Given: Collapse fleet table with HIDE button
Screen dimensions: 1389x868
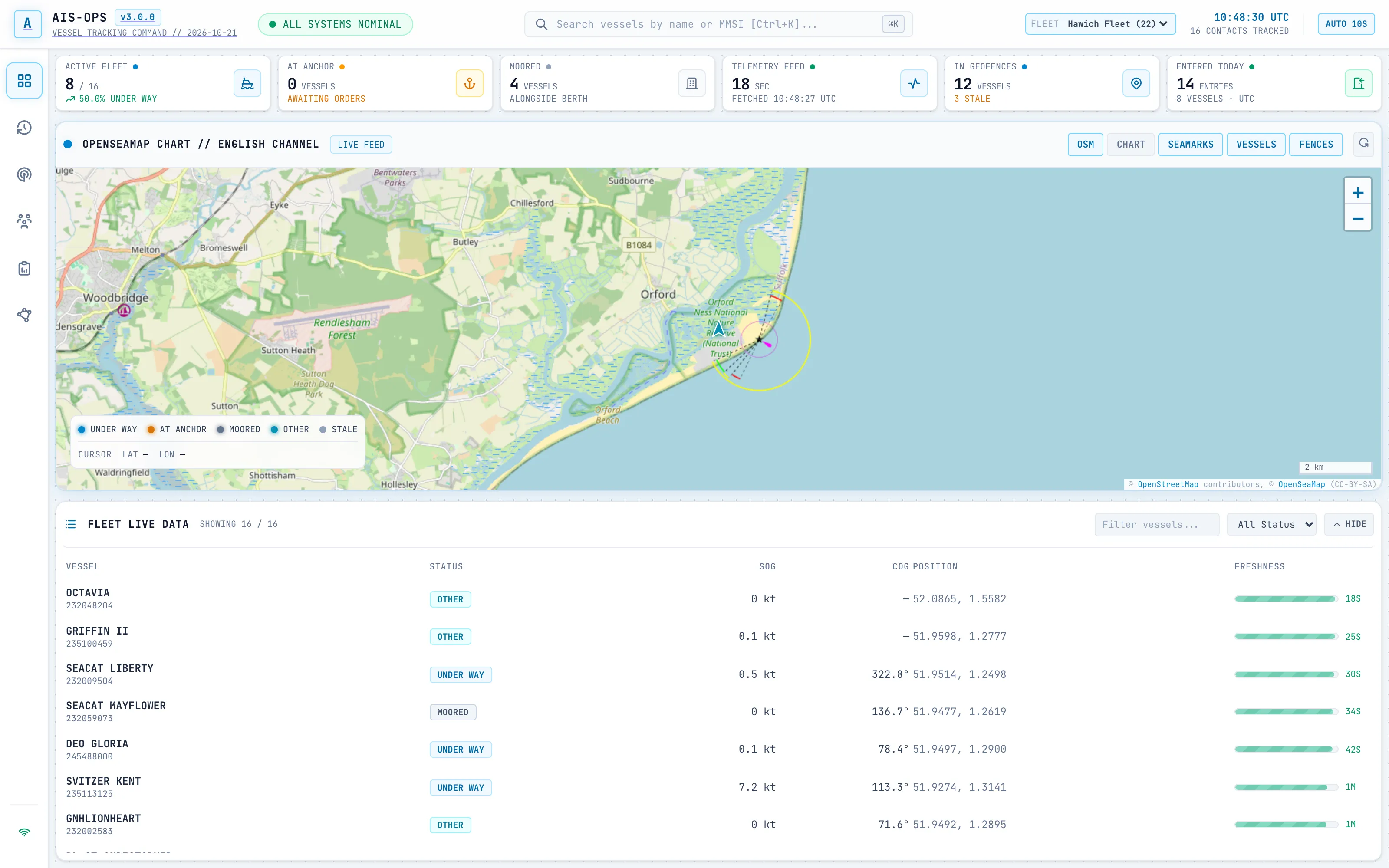Looking at the screenshot, I should [x=1349, y=524].
